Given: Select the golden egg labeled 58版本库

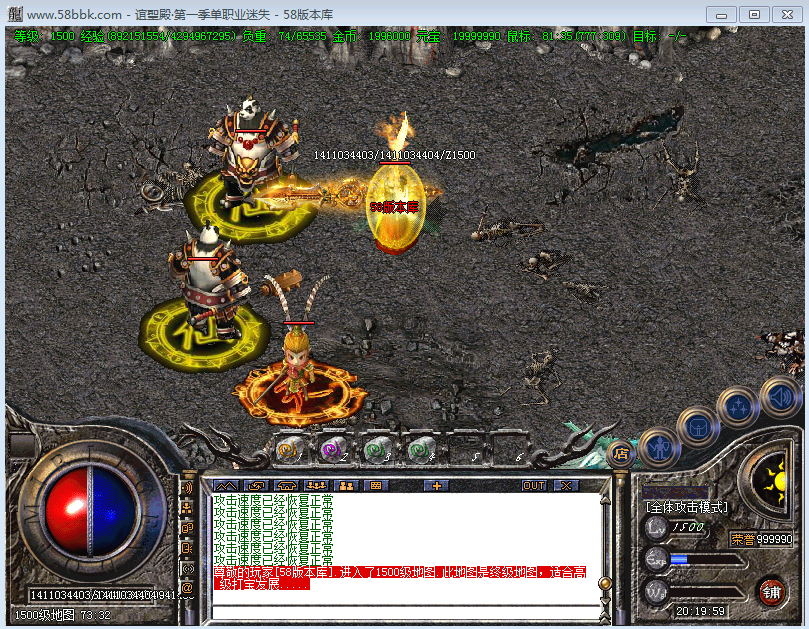Looking at the screenshot, I should 396,209.
